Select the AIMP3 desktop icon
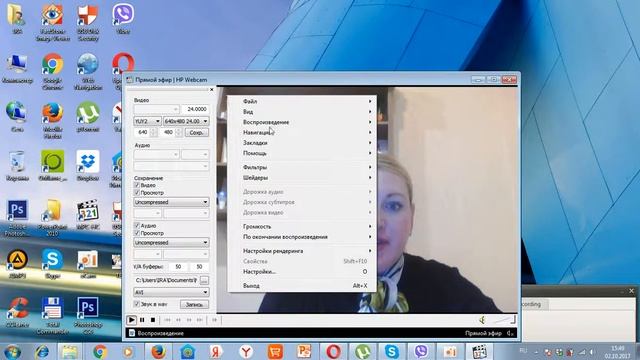This screenshot has width=640, height=360. tap(17, 264)
